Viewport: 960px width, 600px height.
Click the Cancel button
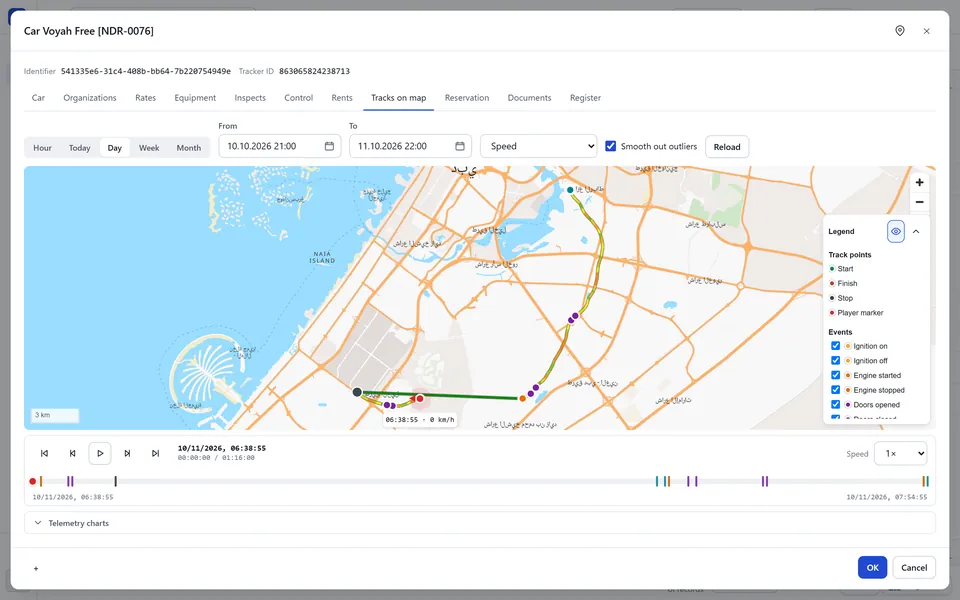(914, 568)
